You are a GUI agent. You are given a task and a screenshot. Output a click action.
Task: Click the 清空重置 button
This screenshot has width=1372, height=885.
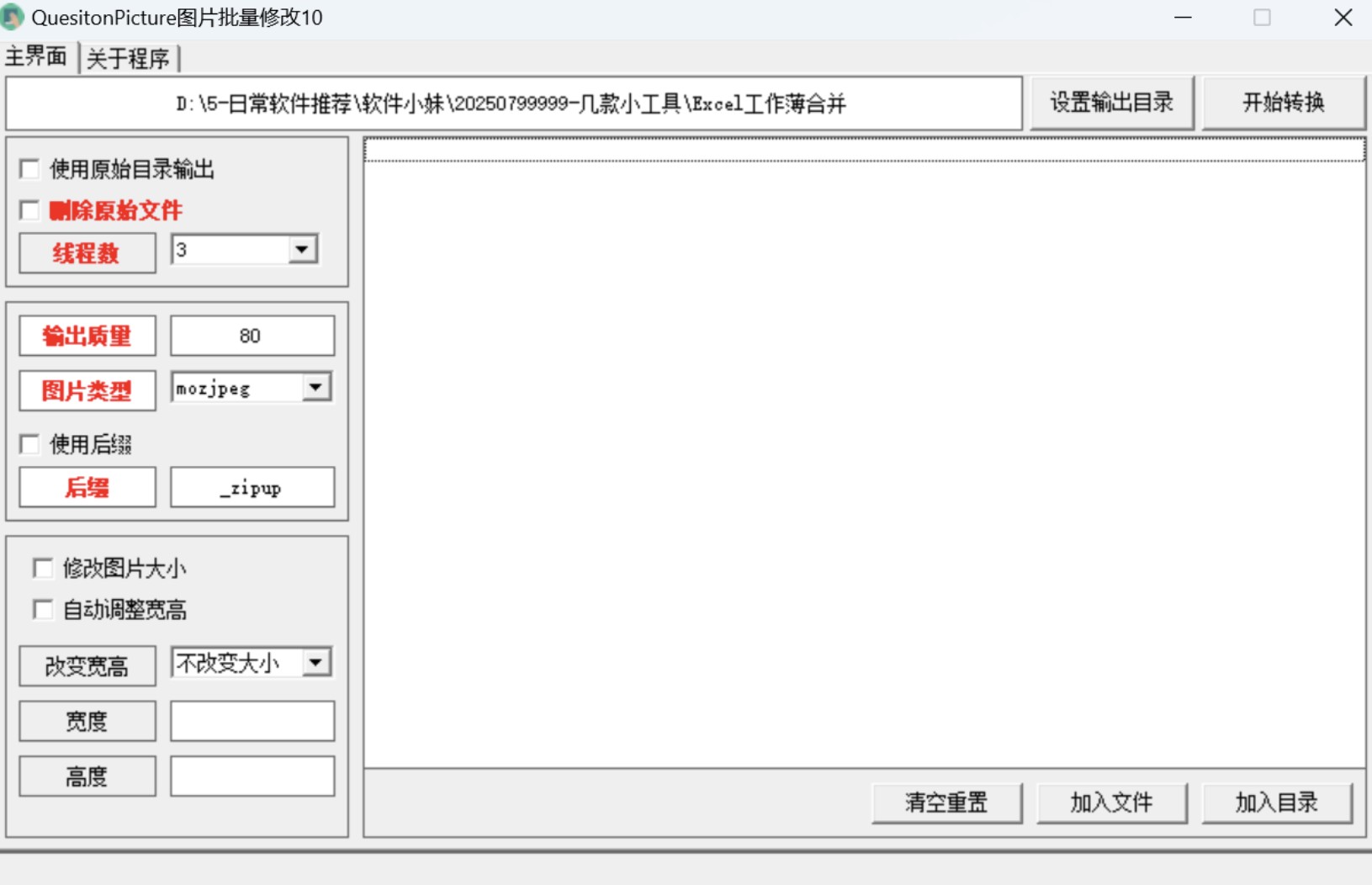click(x=947, y=803)
